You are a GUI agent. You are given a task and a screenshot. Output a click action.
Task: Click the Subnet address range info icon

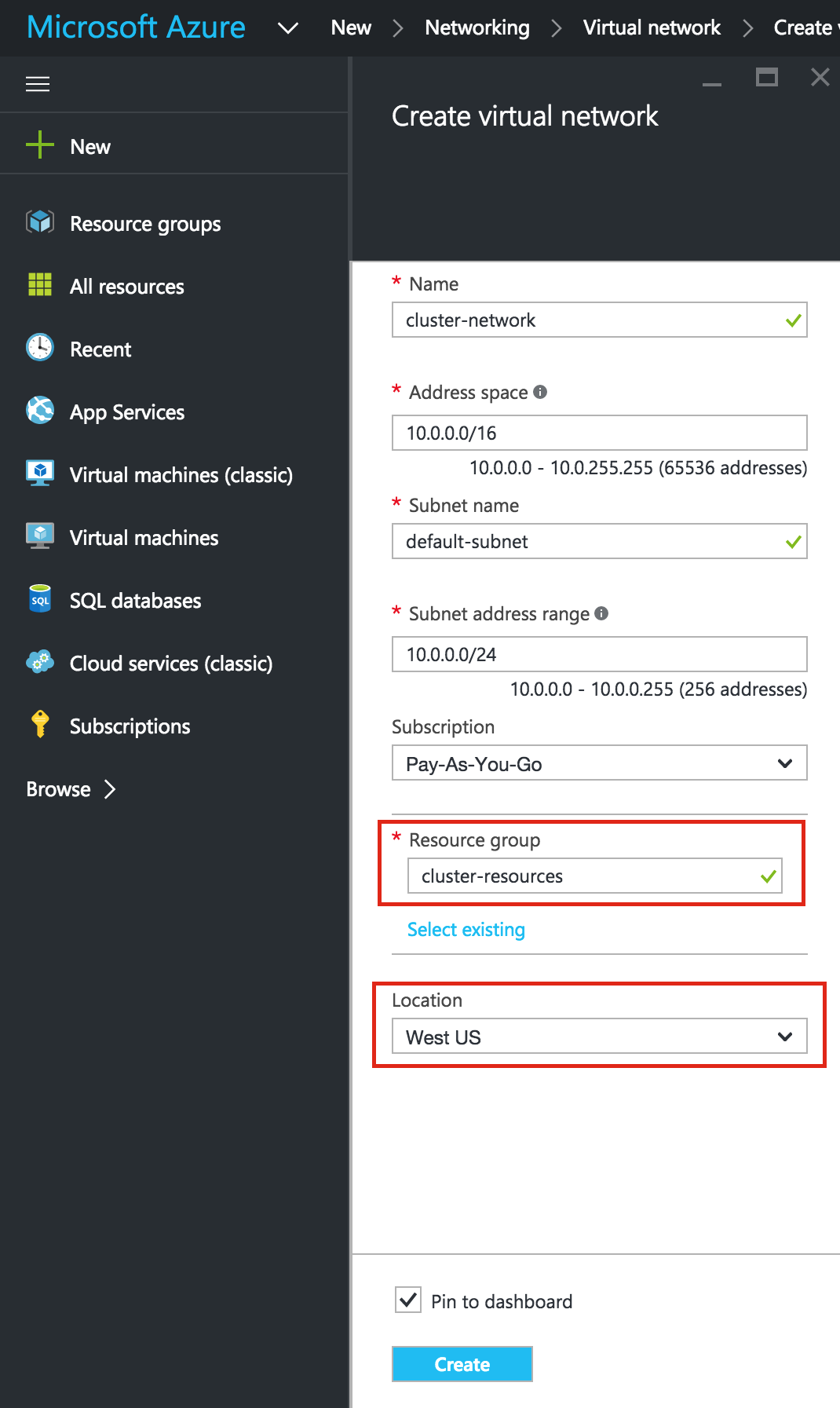pyautogui.click(x=601, y=613)
